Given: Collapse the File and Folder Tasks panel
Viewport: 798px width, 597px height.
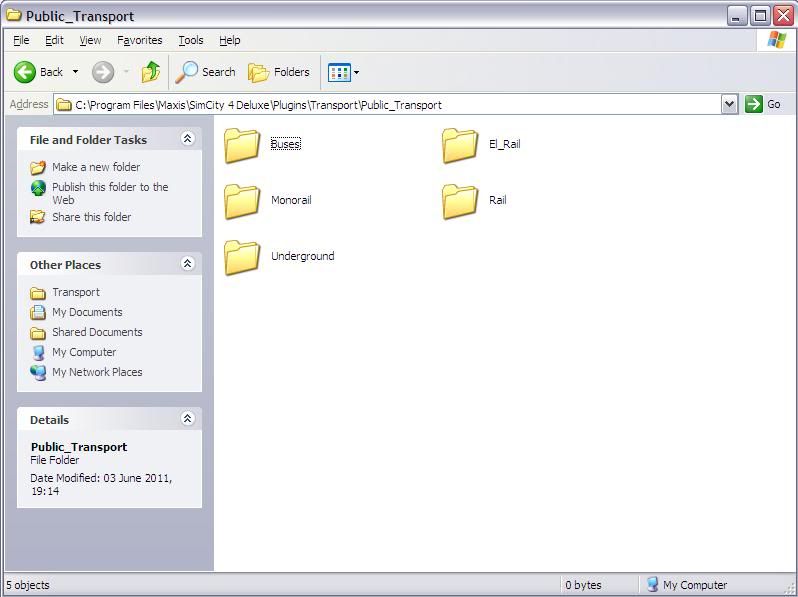Looking at the screenshot, I should point(188,138).
